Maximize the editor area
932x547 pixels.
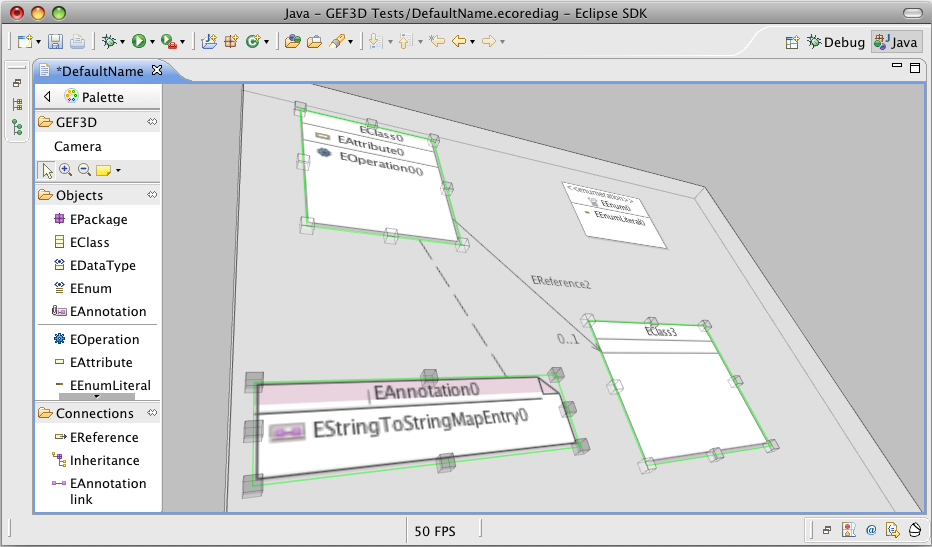coord(915,68)
